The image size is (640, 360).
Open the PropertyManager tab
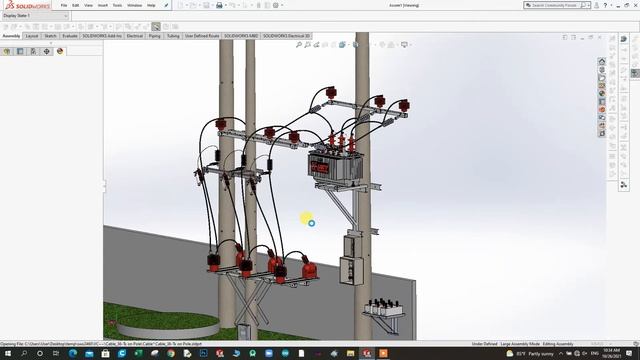pyautogui.click(x=20, y=51)
